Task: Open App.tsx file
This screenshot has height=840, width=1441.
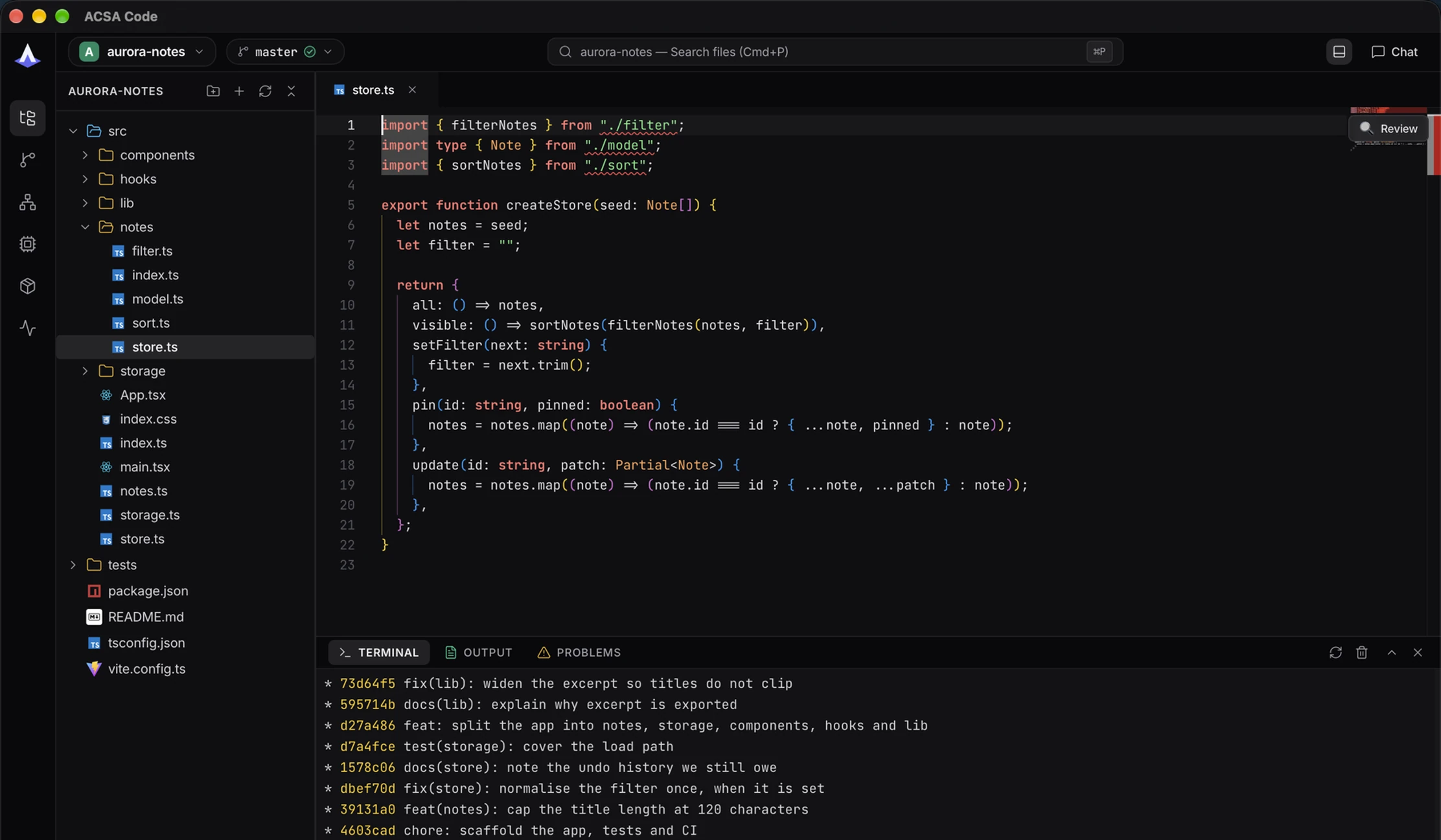Action: 185,395
